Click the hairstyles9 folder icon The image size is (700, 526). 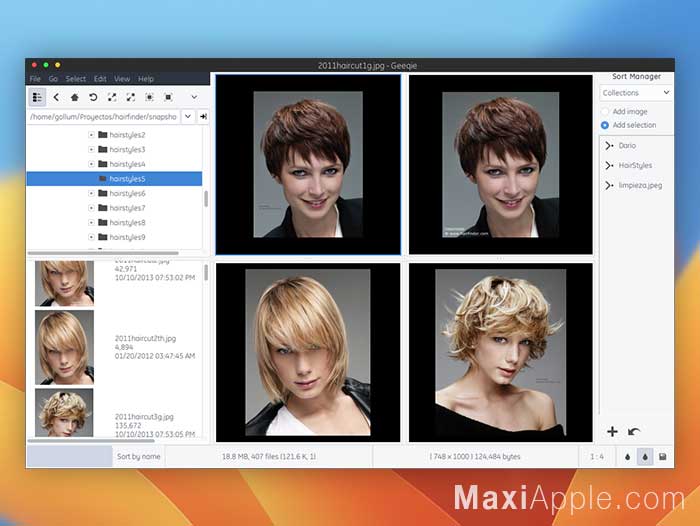(x=103, y=237)
